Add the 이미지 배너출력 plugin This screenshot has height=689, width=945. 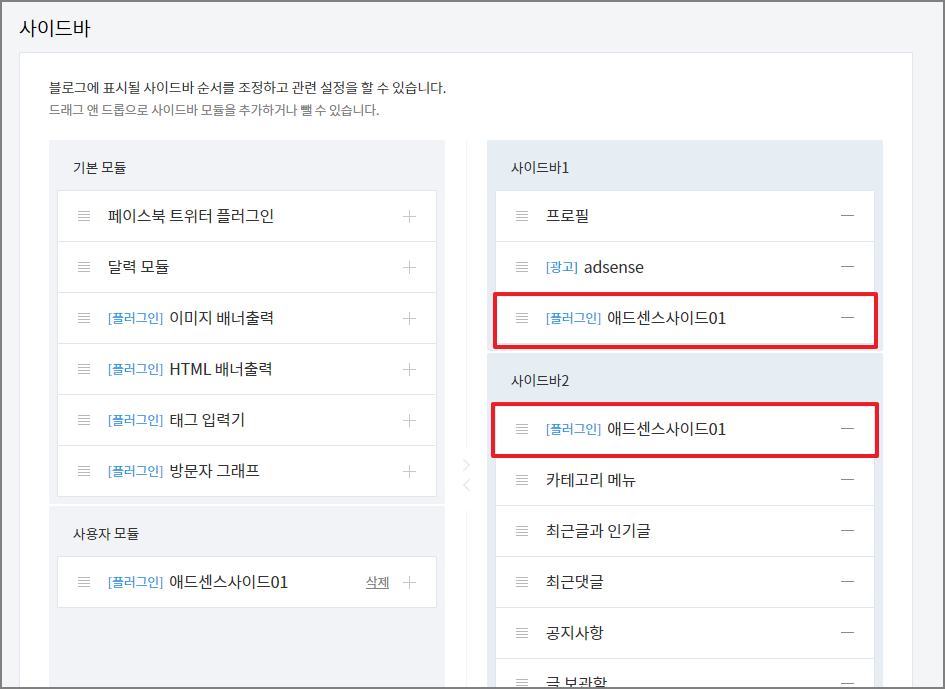click(409, 317)
